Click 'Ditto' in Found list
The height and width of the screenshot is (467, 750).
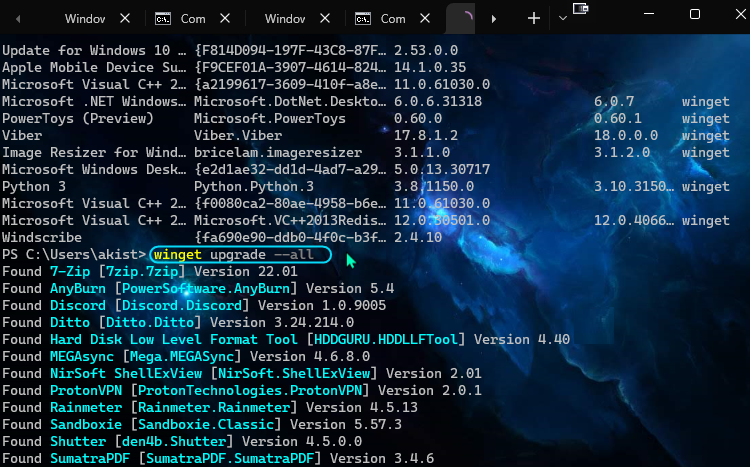click(70, 322)
